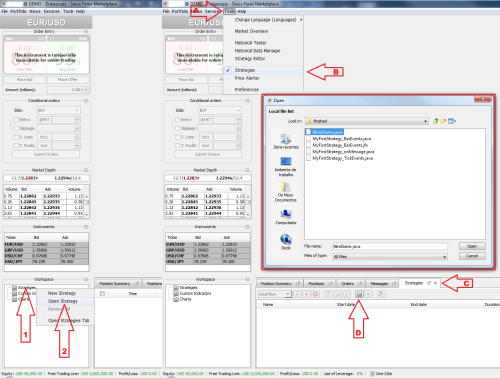
Task: Click the Rede network icon
Action: point(286,242)
